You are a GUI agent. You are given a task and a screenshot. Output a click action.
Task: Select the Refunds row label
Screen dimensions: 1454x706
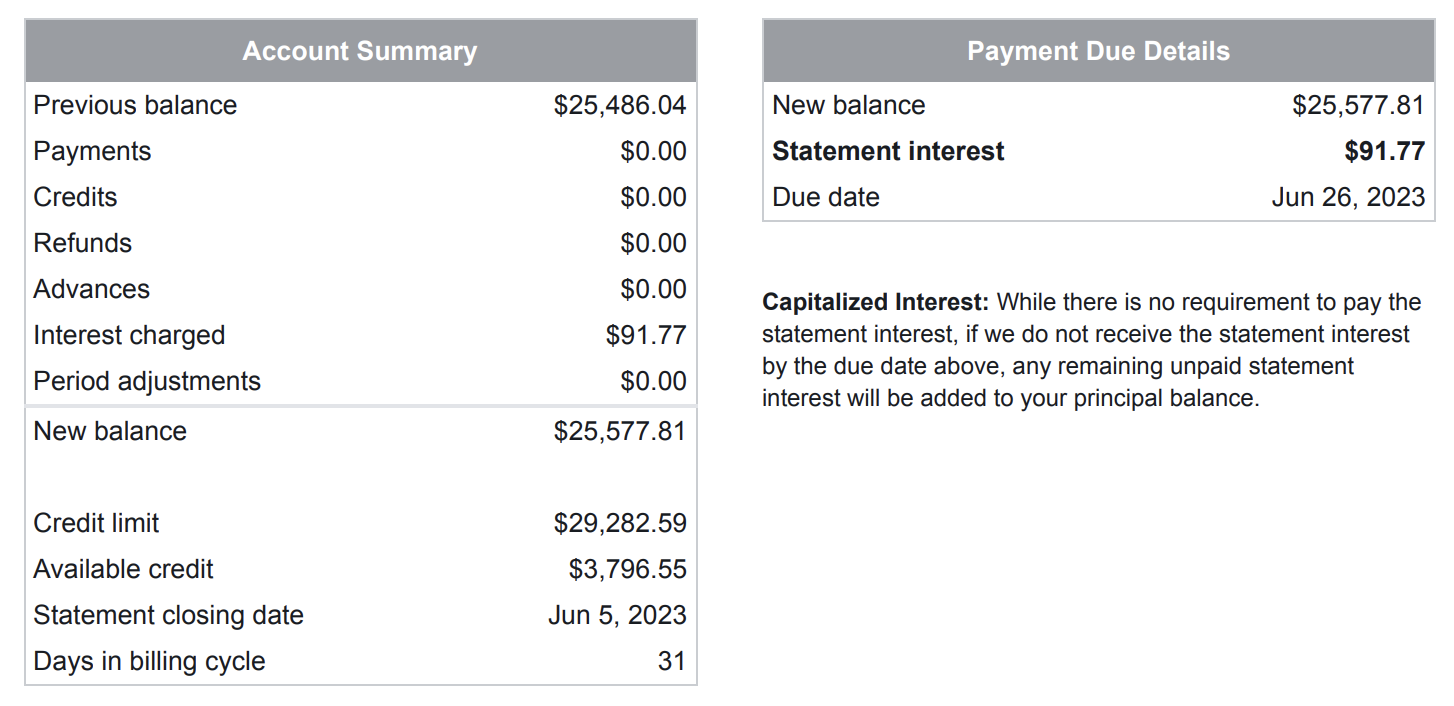[82, 243]
